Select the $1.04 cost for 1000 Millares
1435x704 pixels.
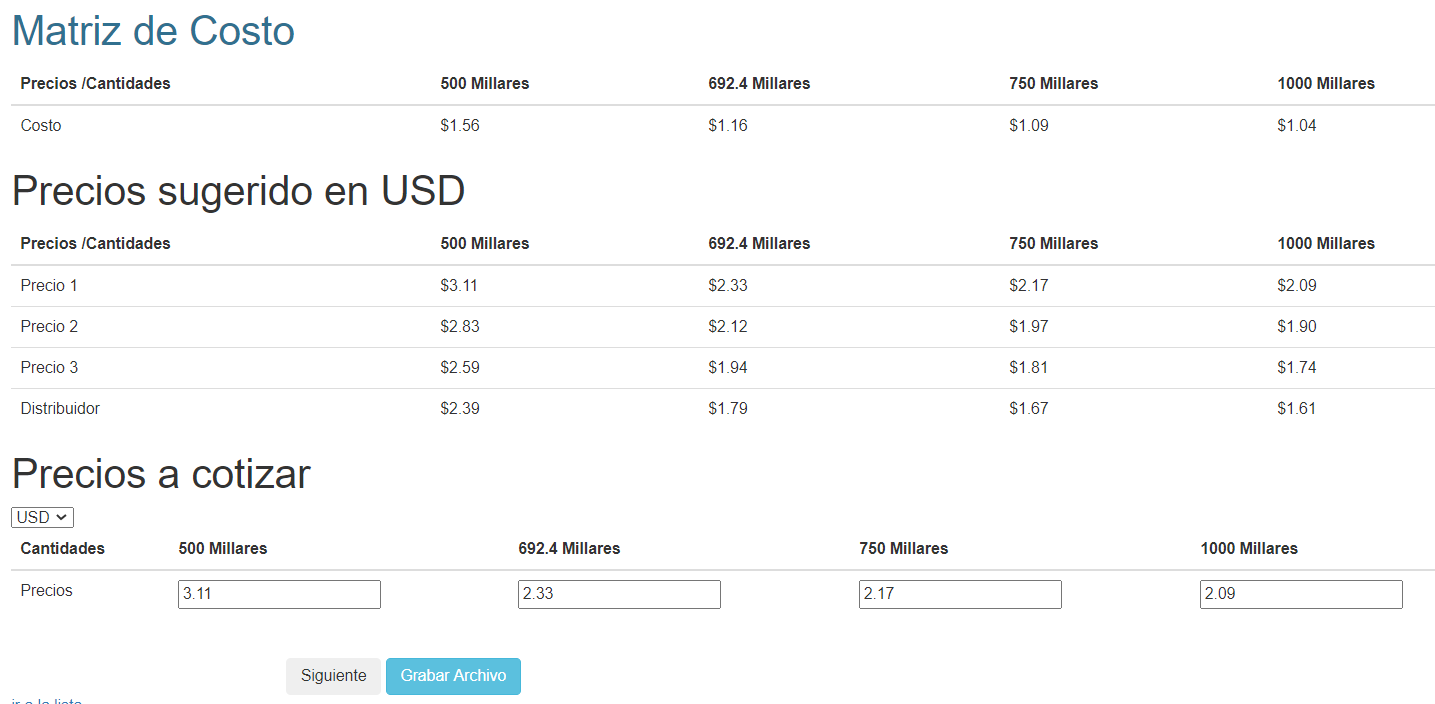coord(1296,126)
